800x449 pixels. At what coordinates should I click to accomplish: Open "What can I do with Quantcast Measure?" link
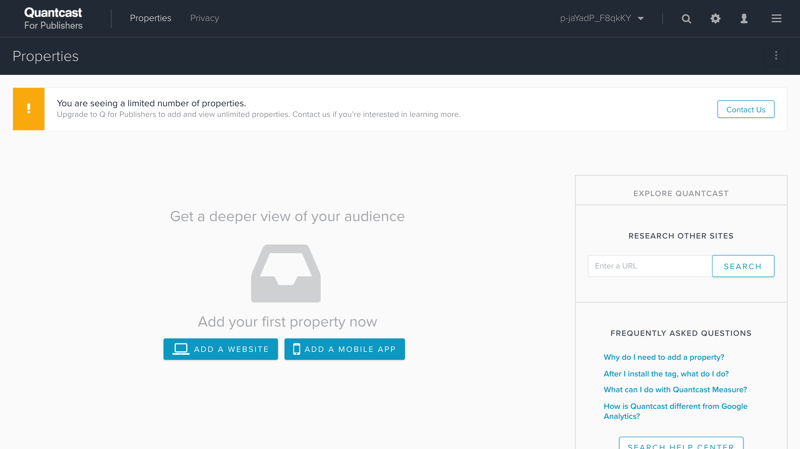click(x=675, y=390)
